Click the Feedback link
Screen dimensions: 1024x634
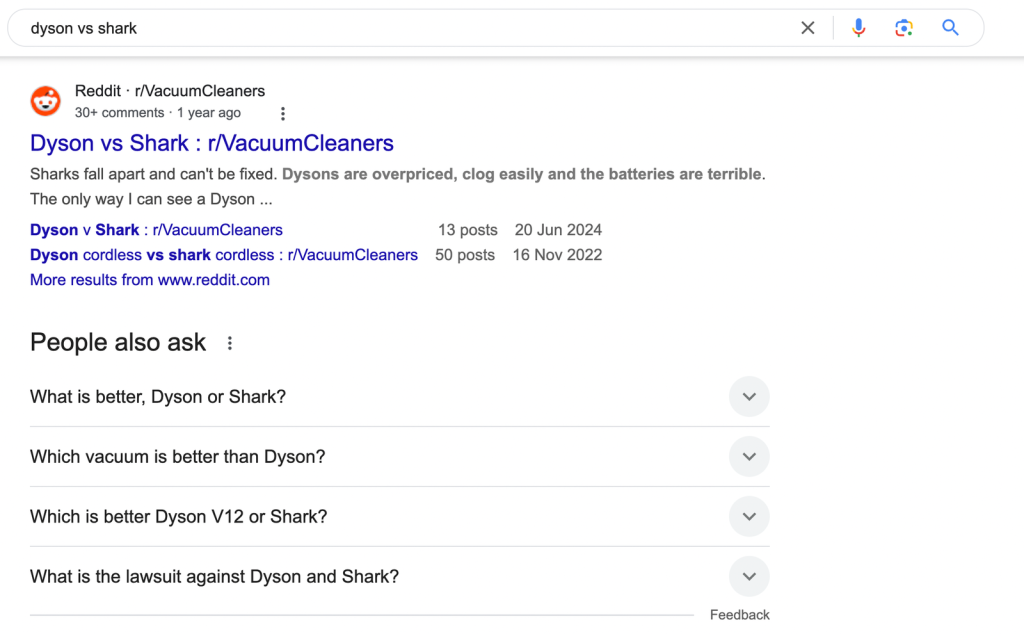(739, 614)
